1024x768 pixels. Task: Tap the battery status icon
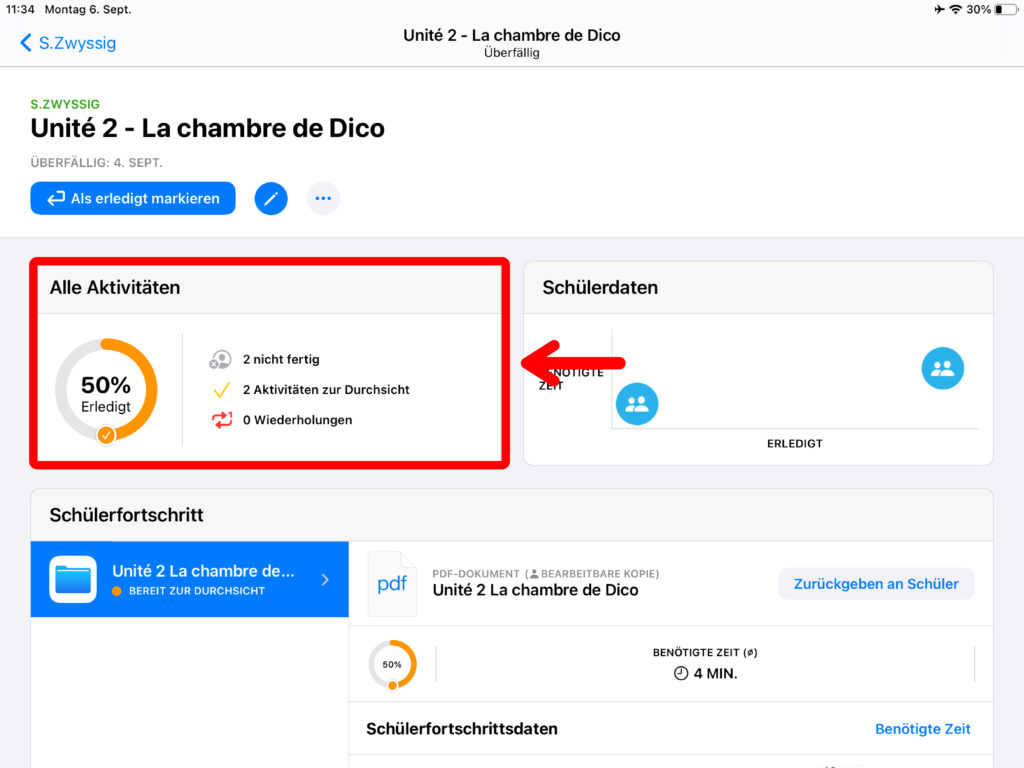(x=1005, y=9)
